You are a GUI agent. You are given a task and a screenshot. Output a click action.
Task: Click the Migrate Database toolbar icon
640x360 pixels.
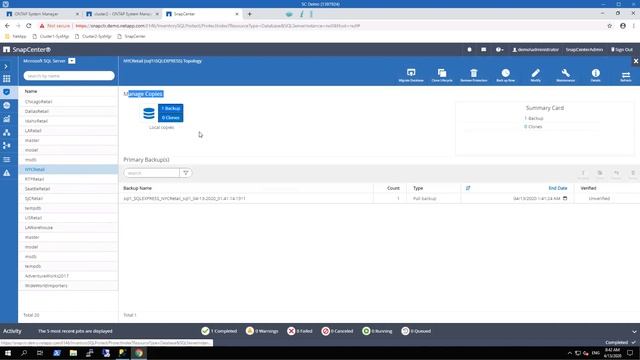[x=411, y=75]
